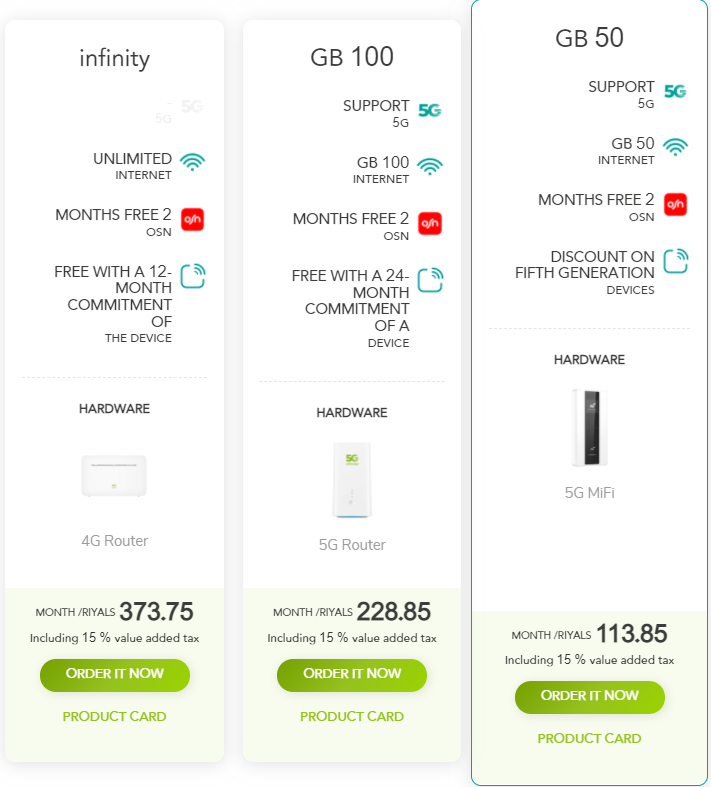Click the Wi-Fi icon in GB 50 plan
The width and height of the screenshot is (711, 787).
pyautogui.click(x=675, y=147)
